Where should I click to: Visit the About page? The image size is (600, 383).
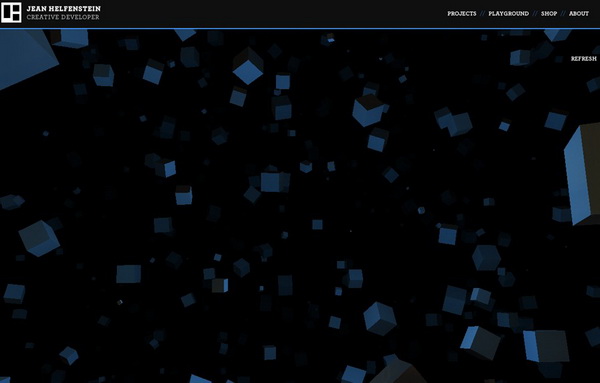click(579, 13)
